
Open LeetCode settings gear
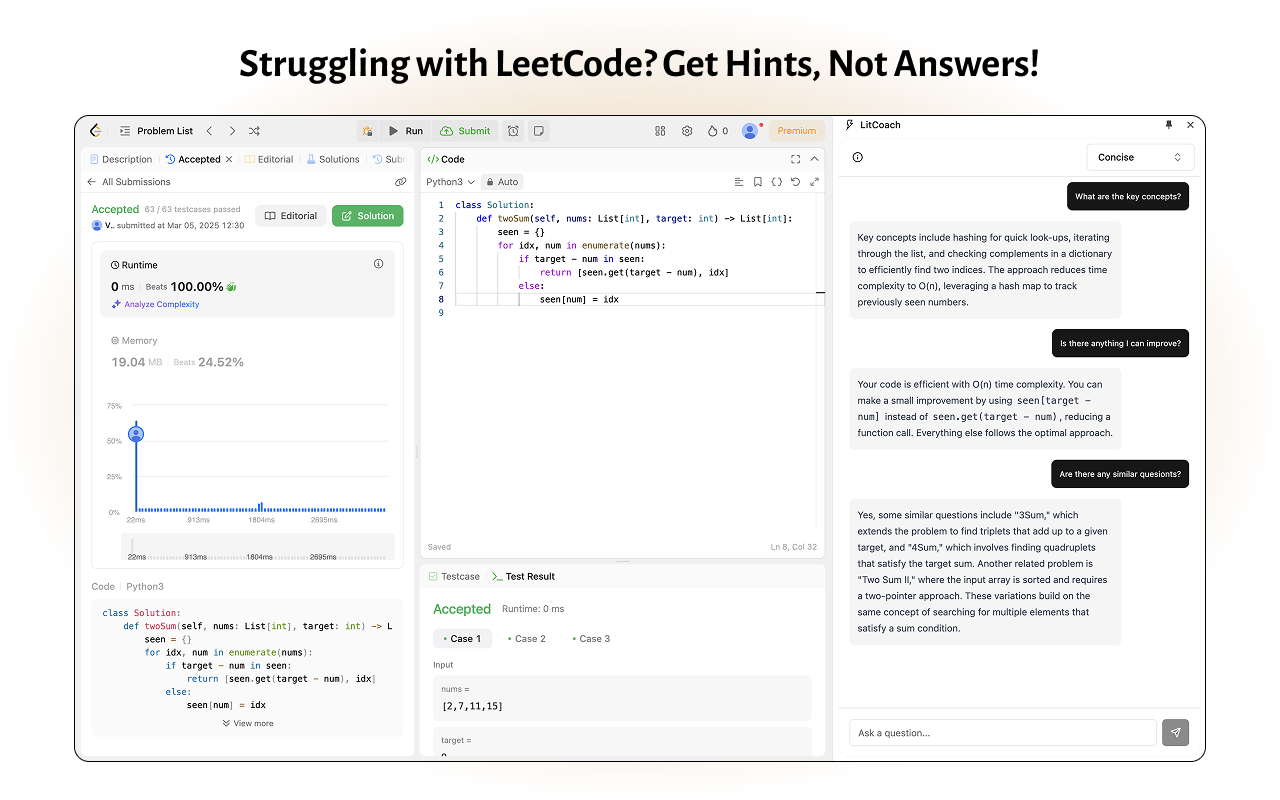click(x=687, y=131)
